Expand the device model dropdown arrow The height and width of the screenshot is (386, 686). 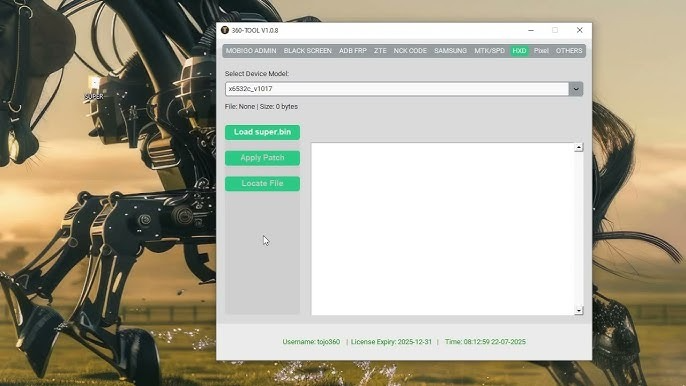576,89
